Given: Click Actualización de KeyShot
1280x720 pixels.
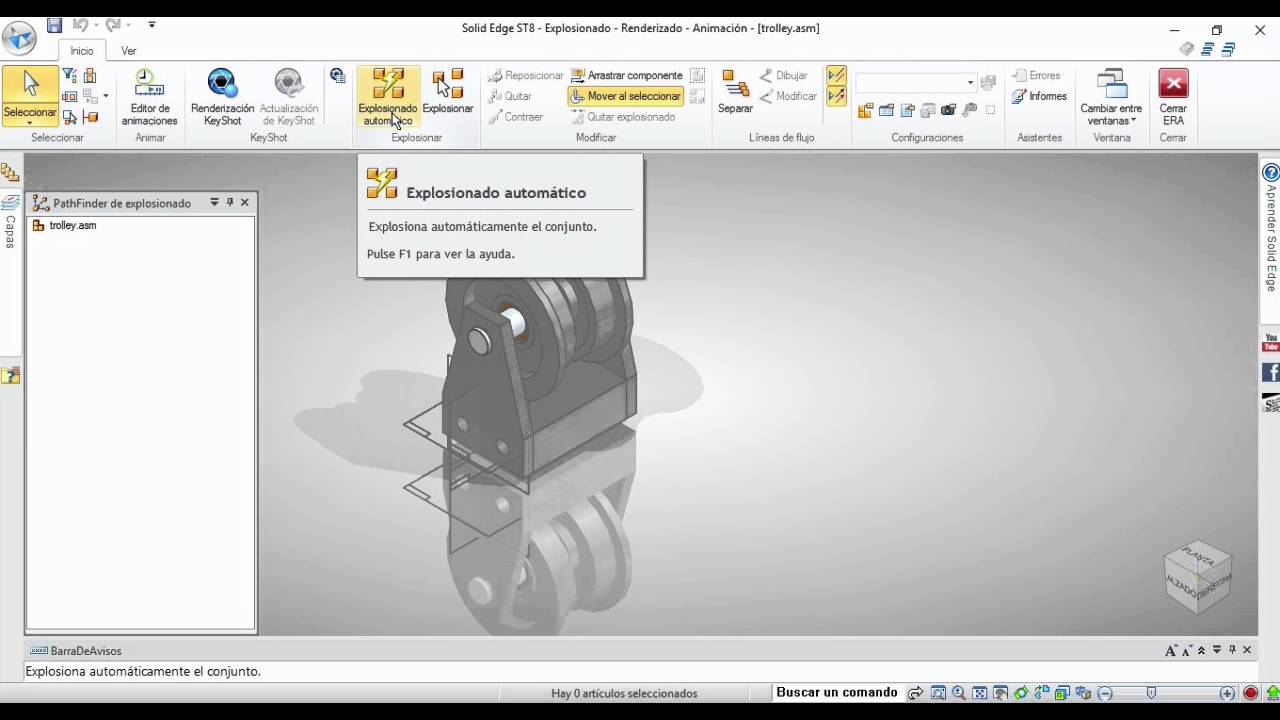Looking at the screenshot, I should (x=289, y=97).
